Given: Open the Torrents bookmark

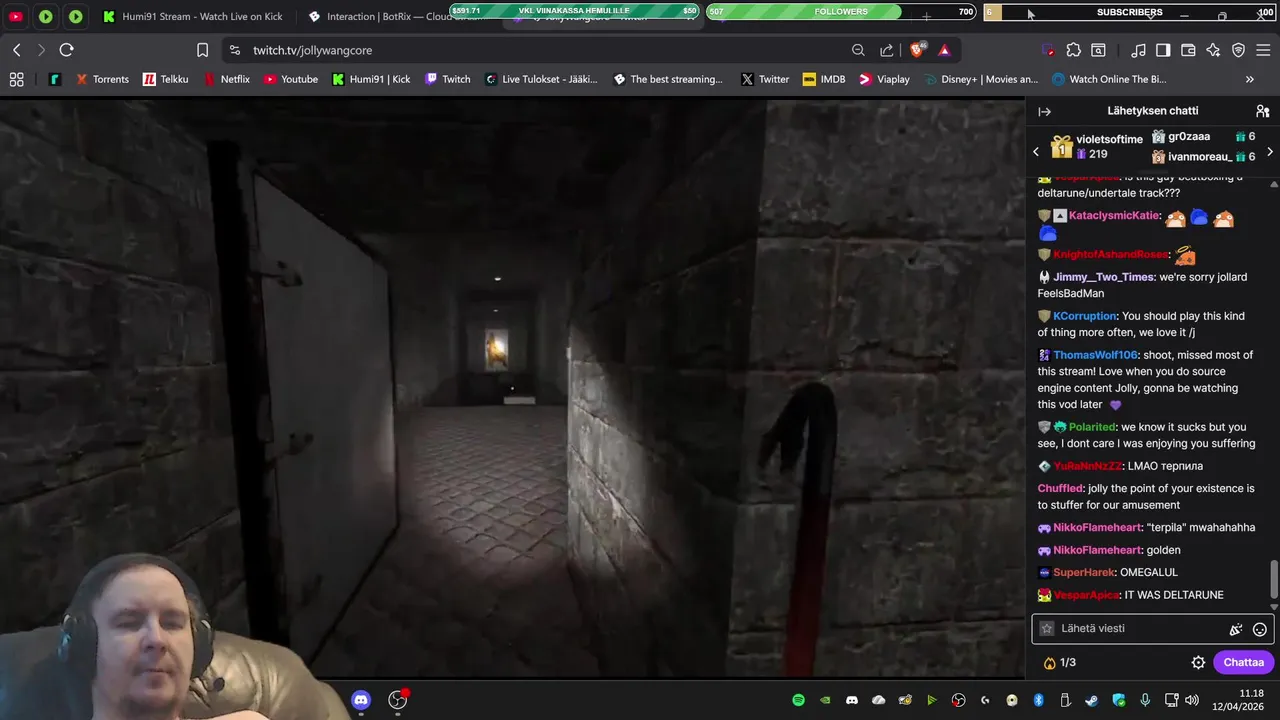Looking at the screenshot, I should click(101, 79).
